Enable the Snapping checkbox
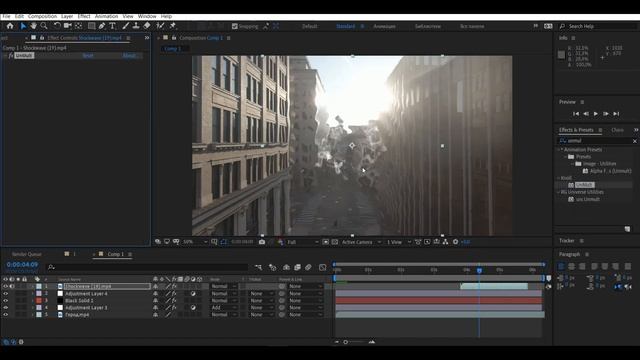Image resolution: width=640 pixels, height=360 pixels. (235, 26)
